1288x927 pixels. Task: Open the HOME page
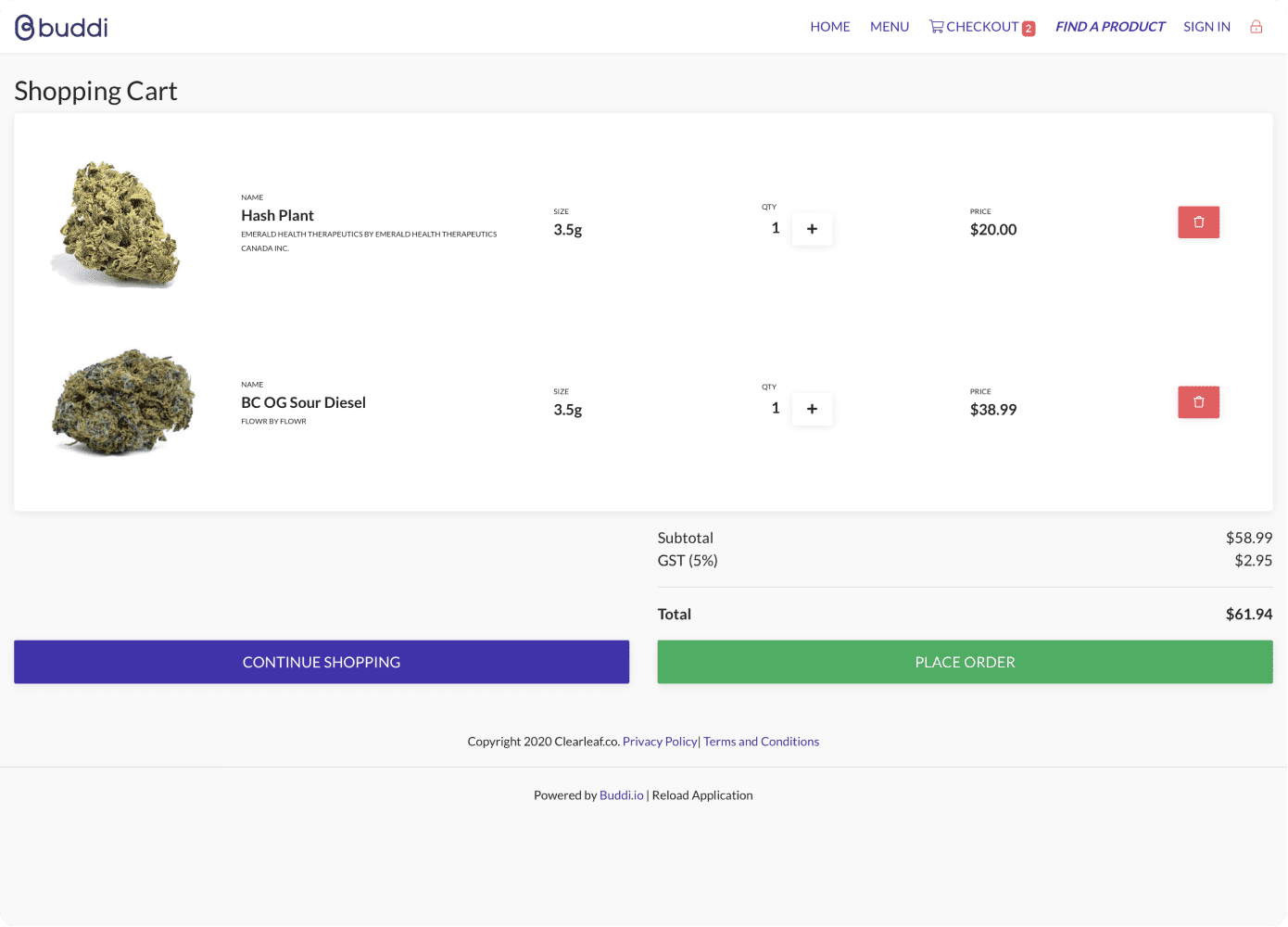pyautogui.click(x=830, y=27)
